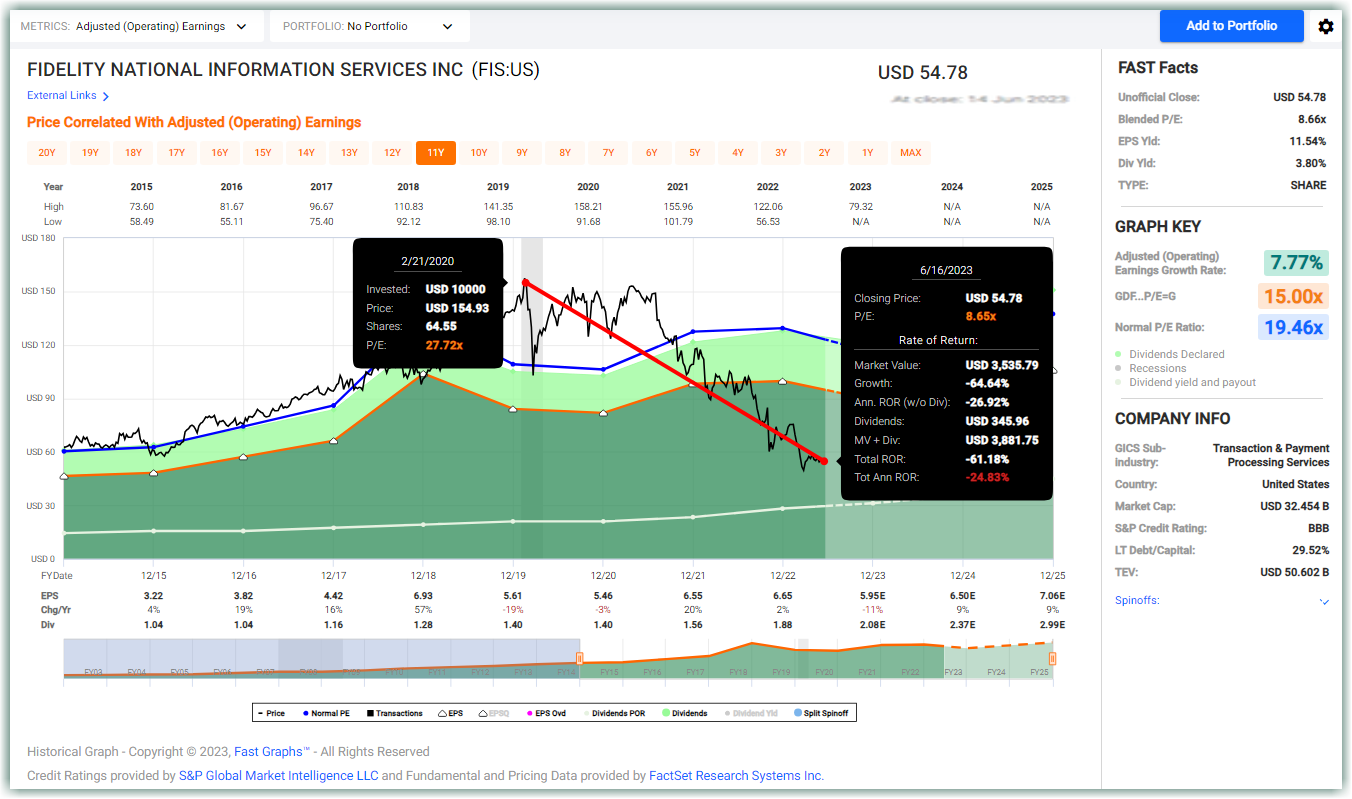Toggle the Price legend item
This screenshot has width=1352, height=799.
click(x=271, y=713)
